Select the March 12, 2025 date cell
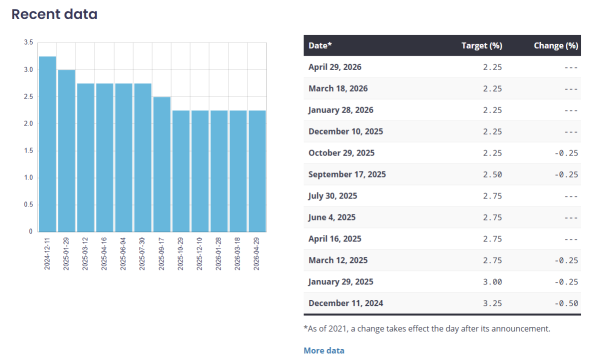Image resolution: width=604 pixels, height=361 pixels. [x=338, y=260]
